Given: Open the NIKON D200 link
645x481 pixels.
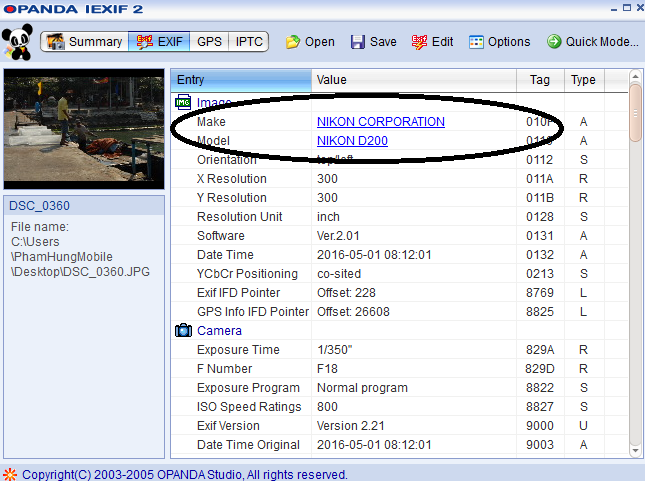Looking at the screenshot, I should 352,141.
